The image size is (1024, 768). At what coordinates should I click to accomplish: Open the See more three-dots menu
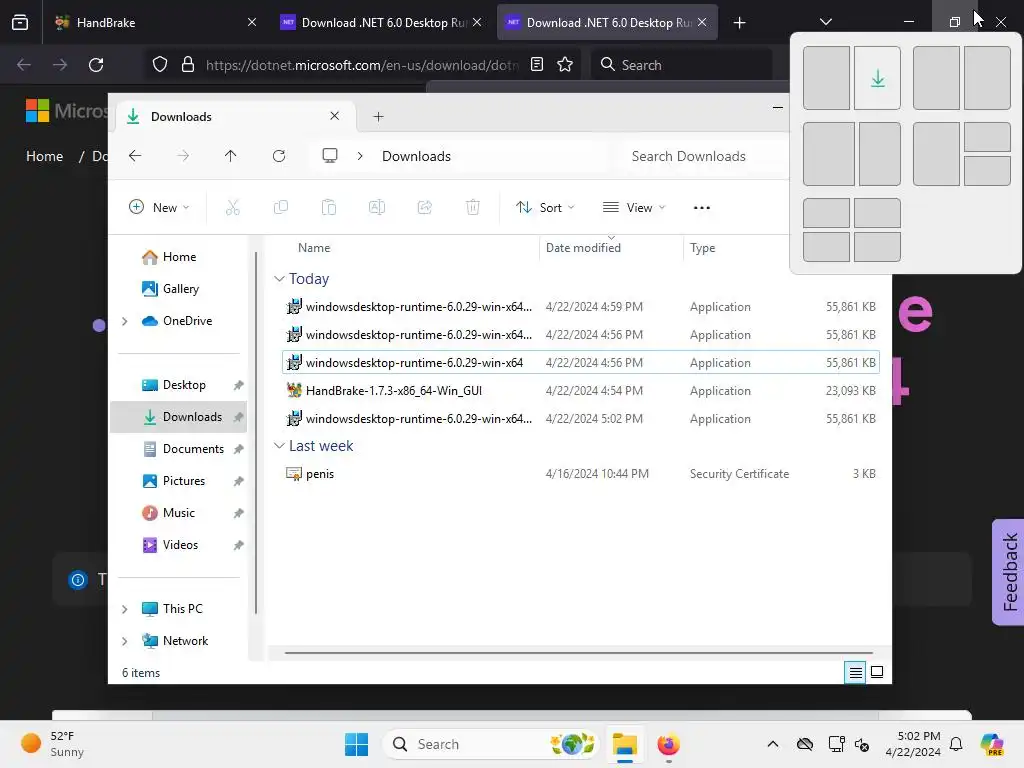point(701,208)
